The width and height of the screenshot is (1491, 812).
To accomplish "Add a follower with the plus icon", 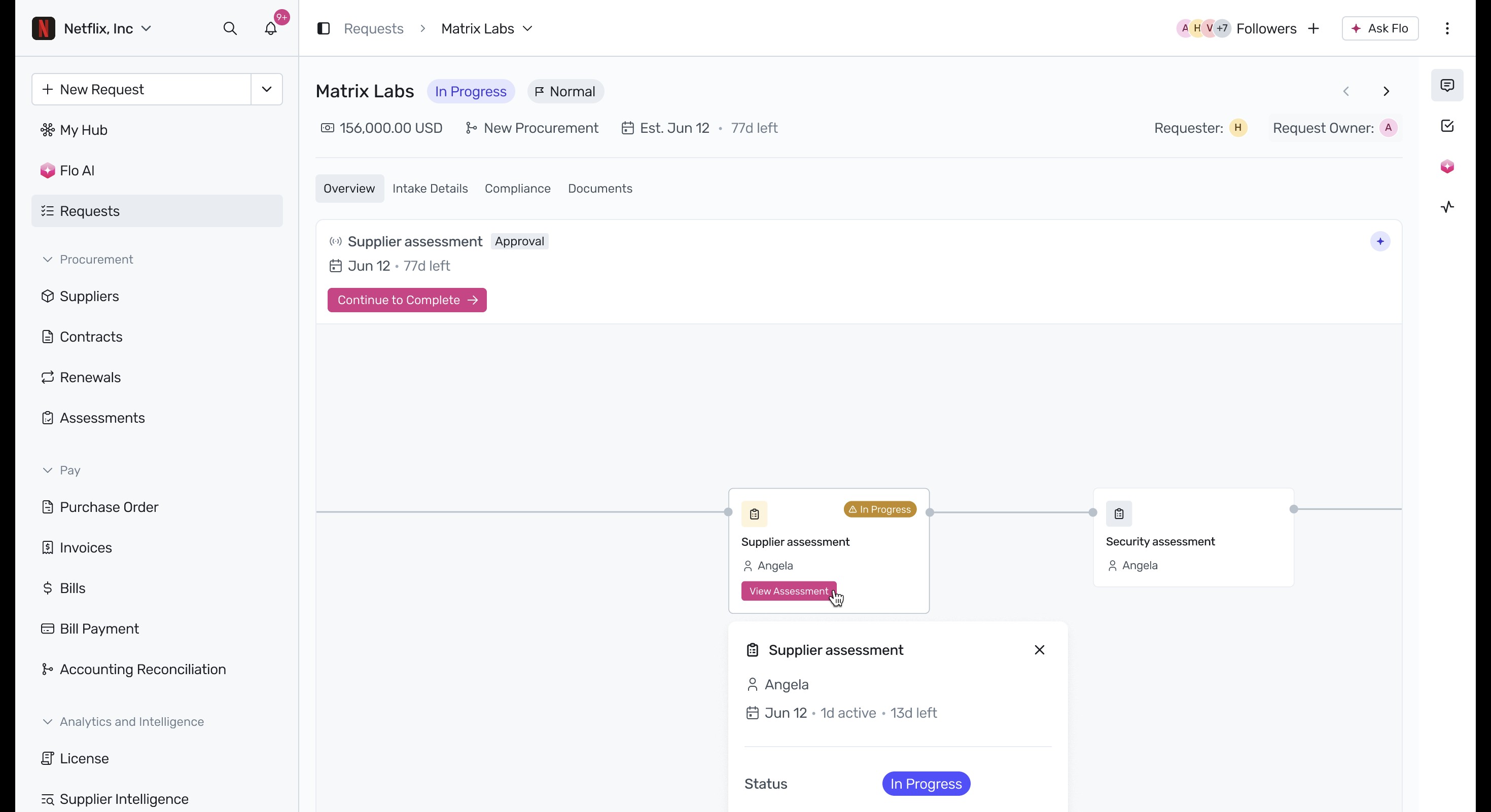I will point(1313,28).
